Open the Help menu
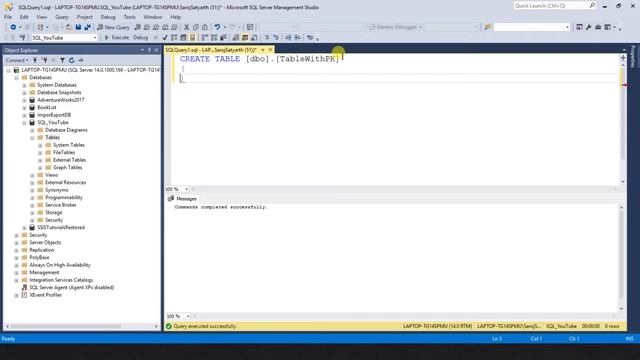The width and height of the screenshot is (640, 360). [x=176, y=17]
